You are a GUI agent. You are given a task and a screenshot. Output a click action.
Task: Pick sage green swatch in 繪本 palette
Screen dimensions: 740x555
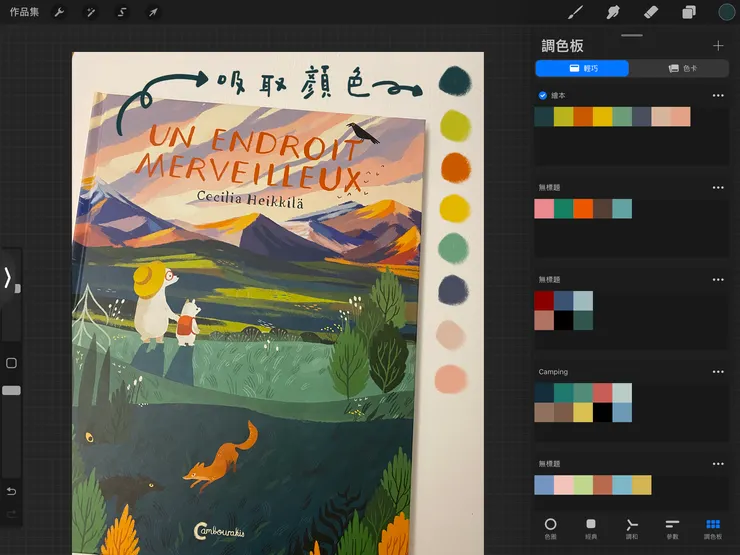point(622,117)
